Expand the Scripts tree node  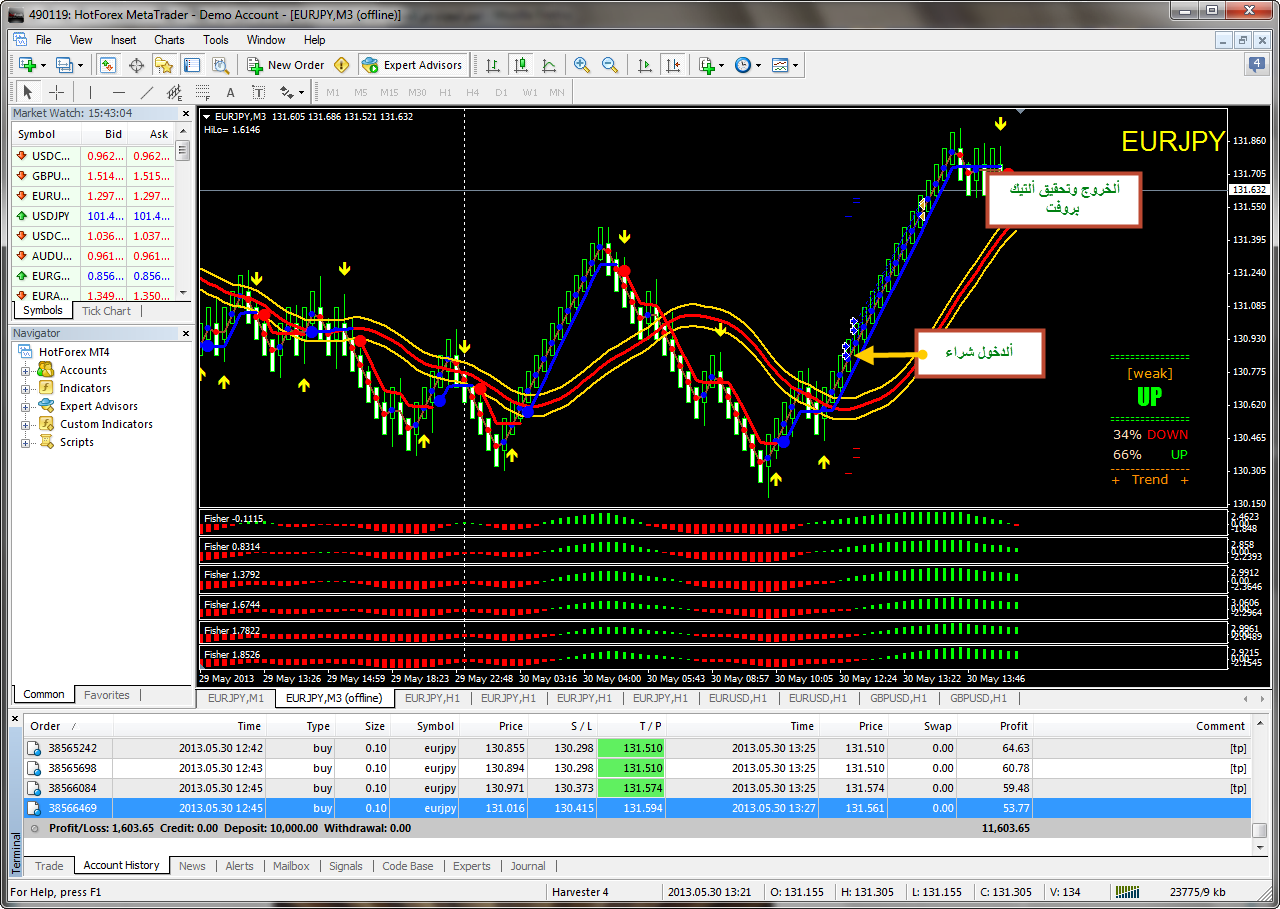click(25, 442)
